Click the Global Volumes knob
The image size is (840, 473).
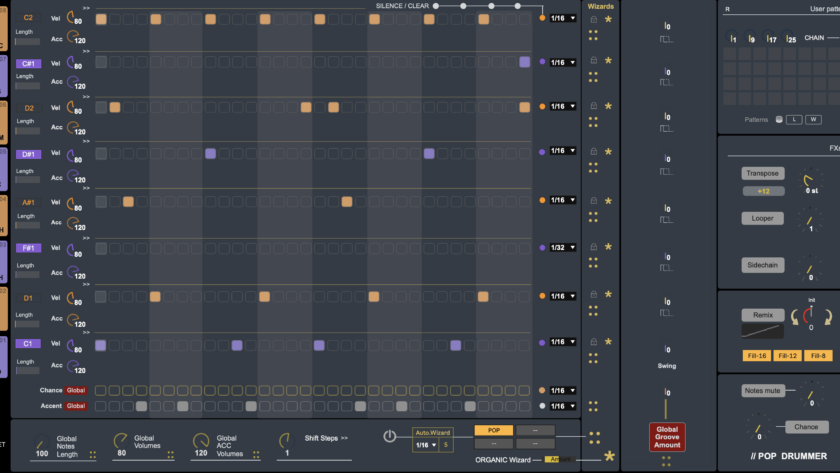[x=121, y=440]
